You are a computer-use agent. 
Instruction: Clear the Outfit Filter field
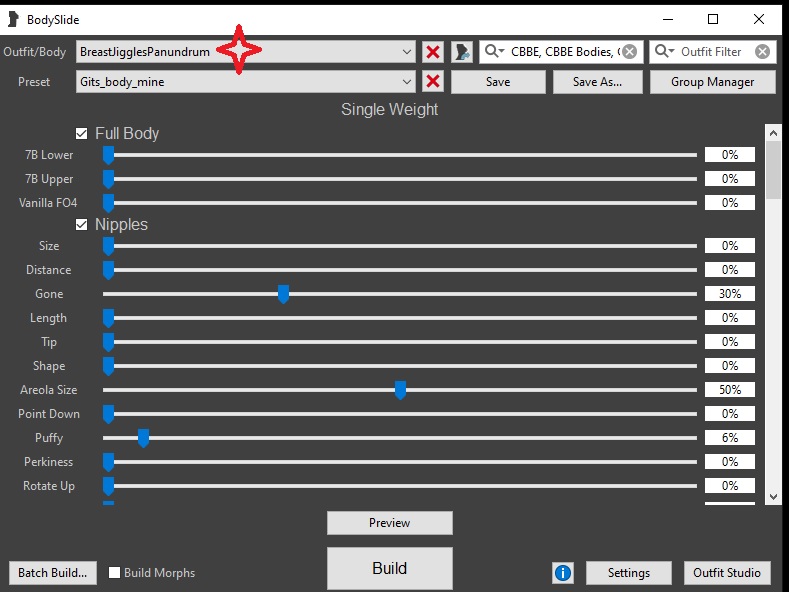coord(762,52)
